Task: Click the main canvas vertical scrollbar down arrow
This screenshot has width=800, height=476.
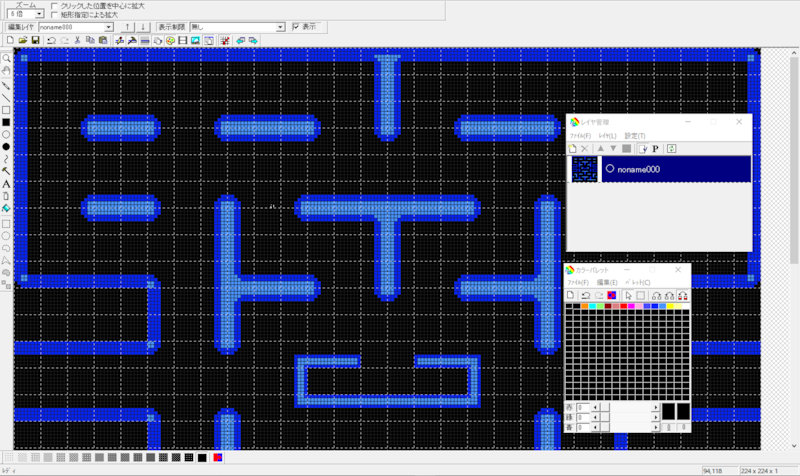Action: tap(794, 445)
